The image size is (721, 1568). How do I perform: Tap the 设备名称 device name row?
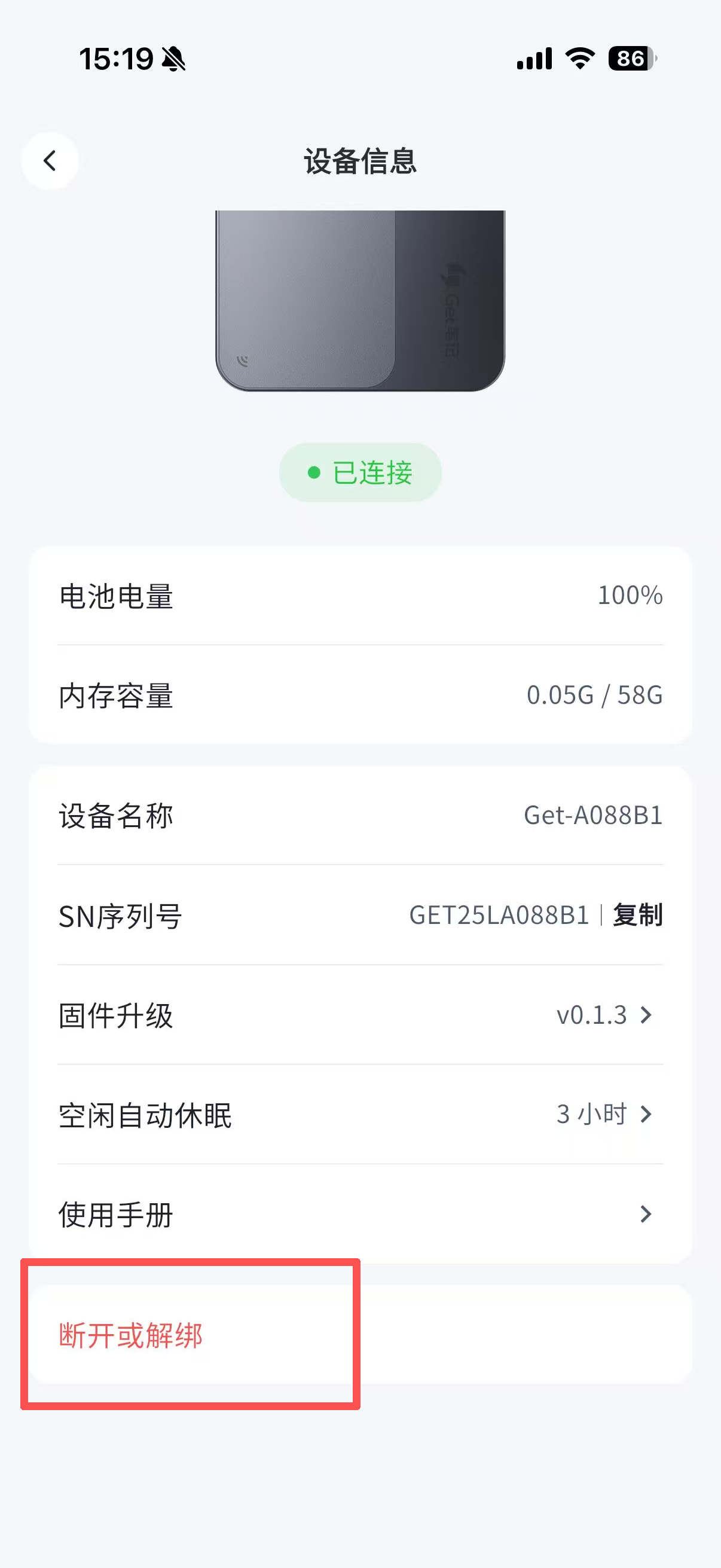click(360, 816)
